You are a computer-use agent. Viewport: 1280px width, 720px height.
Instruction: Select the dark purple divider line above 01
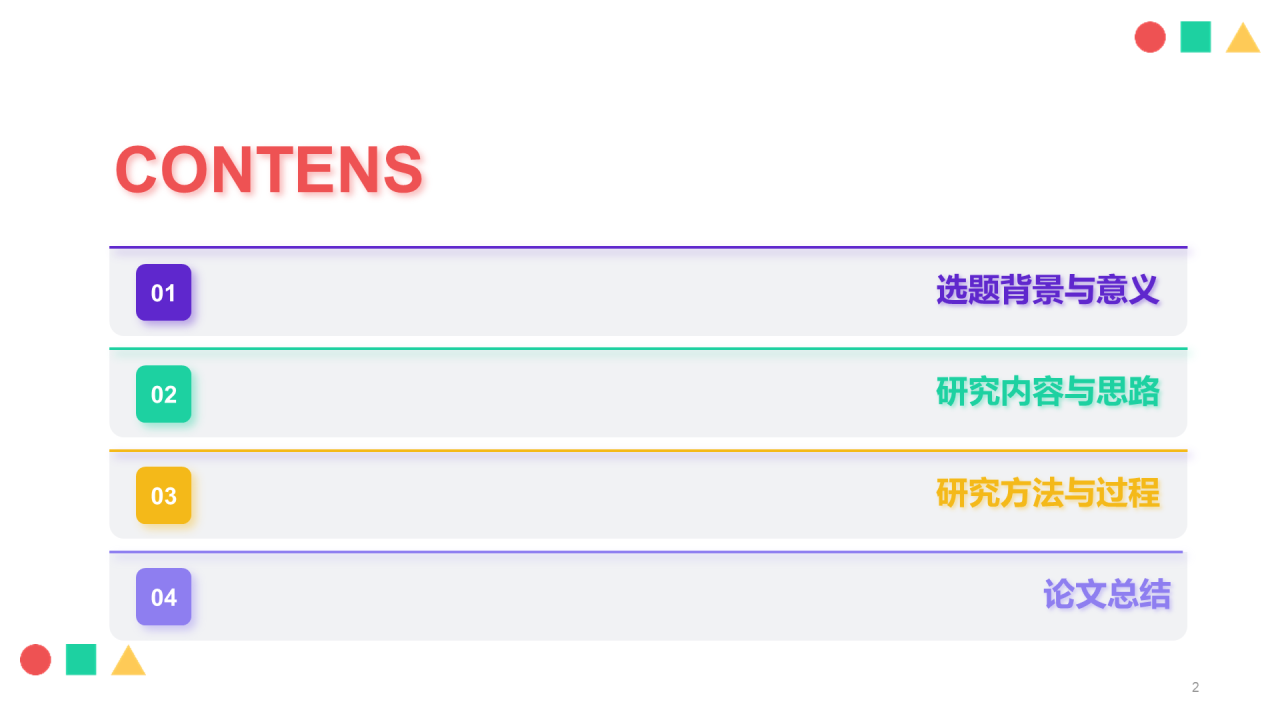648,247
